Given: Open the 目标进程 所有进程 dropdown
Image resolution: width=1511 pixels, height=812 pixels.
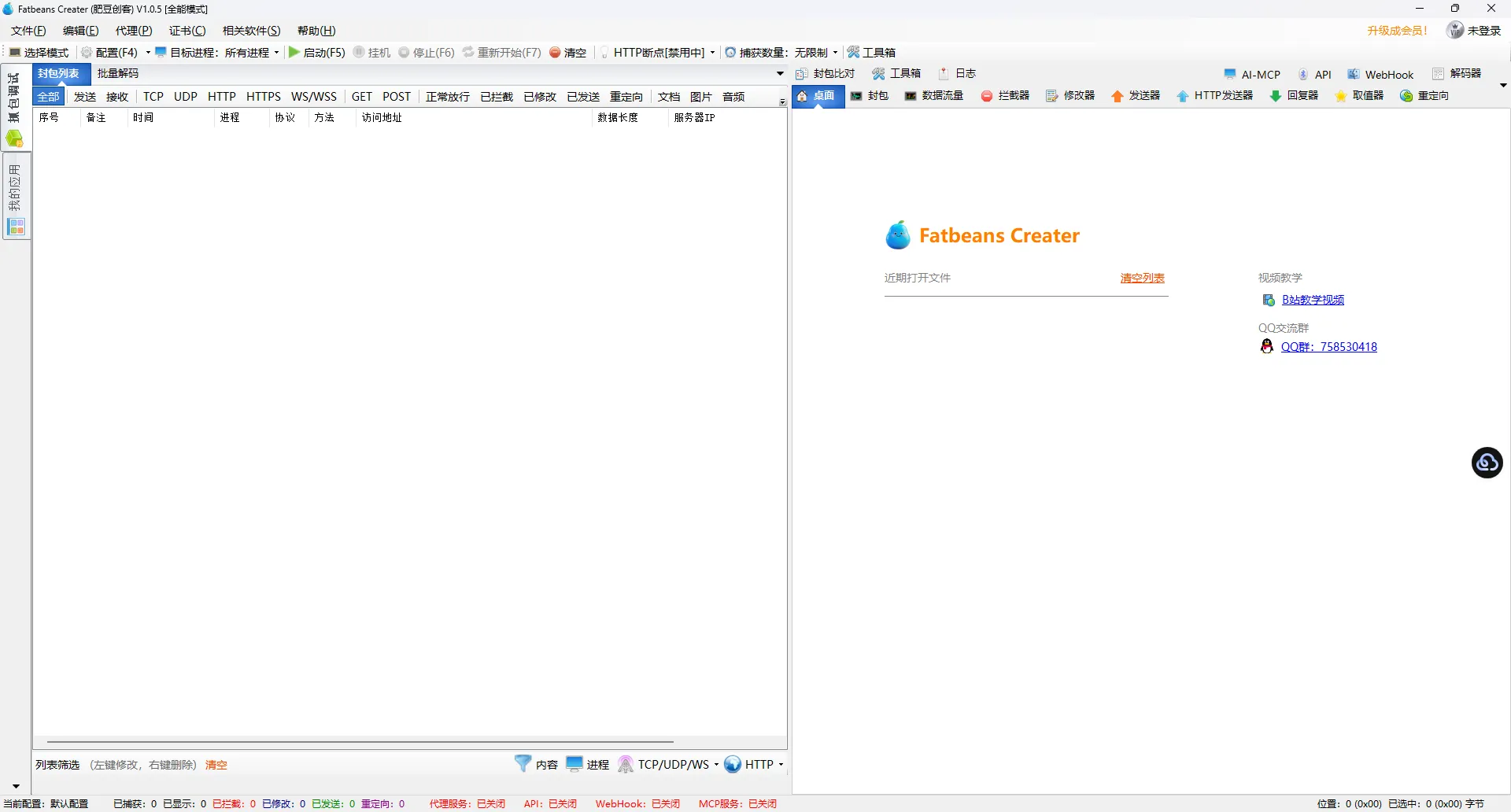Looking at the screenshot, I should click(x=217, y=53).
